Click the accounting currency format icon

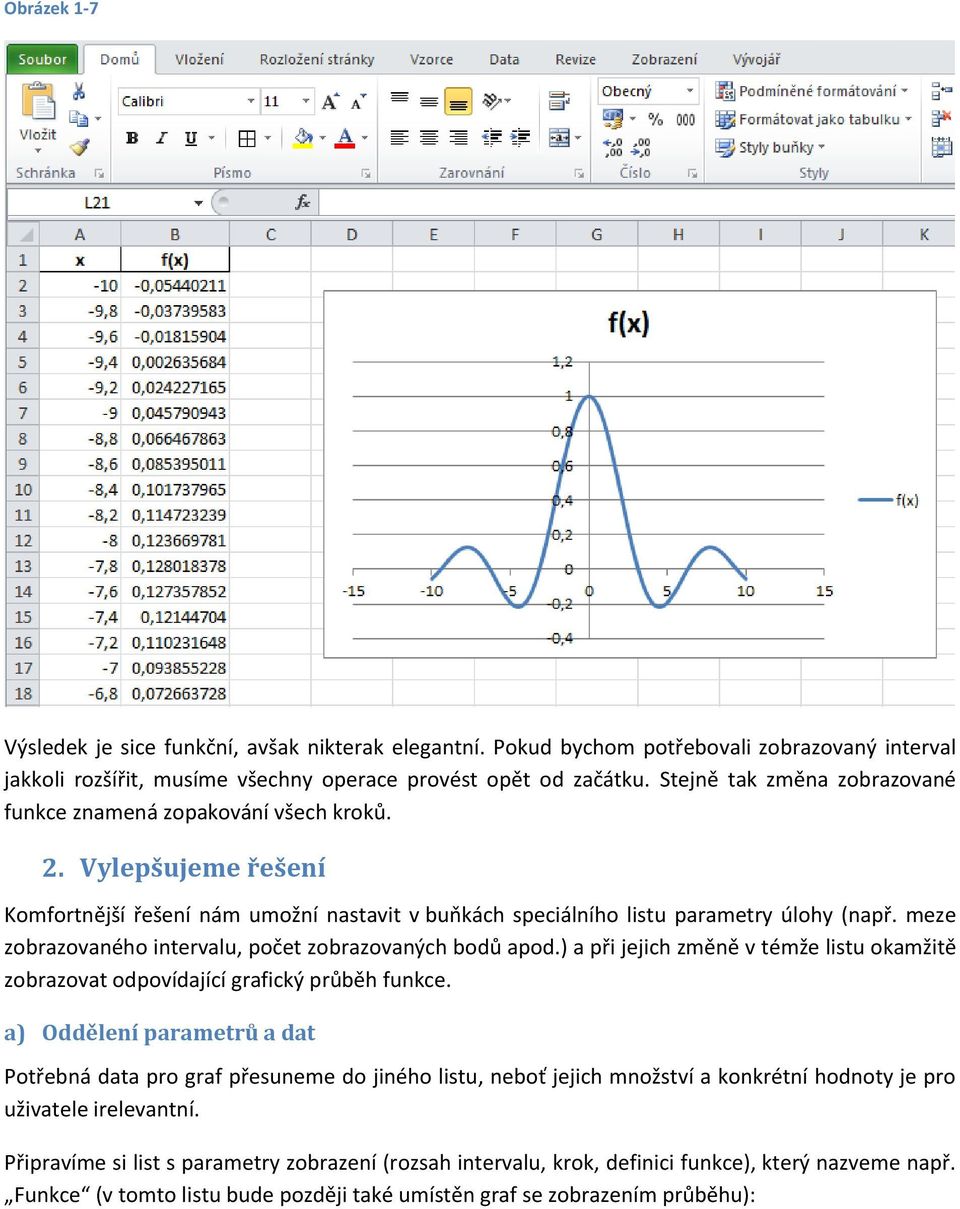[613, 119]
